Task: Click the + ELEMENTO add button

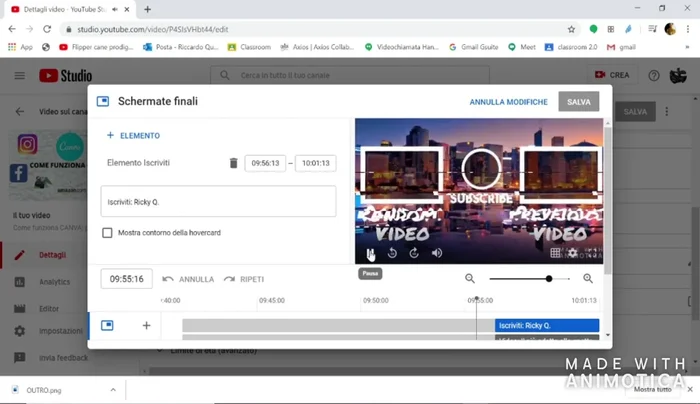Action: (133, 136)
